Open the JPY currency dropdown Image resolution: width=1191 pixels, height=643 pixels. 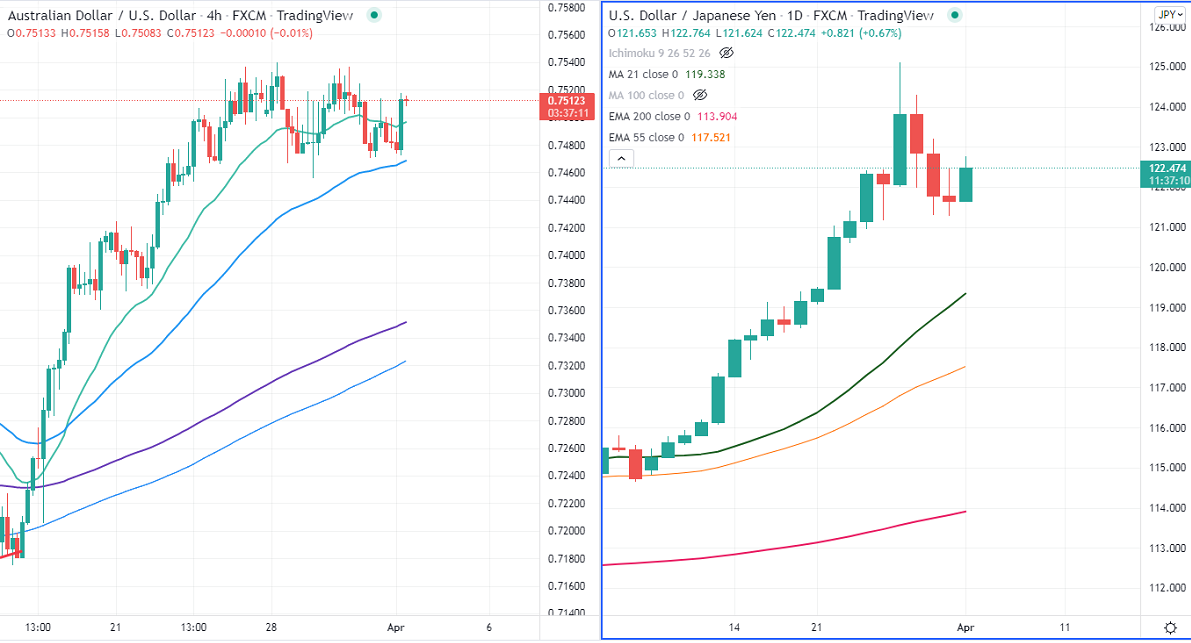[1166, 14]
